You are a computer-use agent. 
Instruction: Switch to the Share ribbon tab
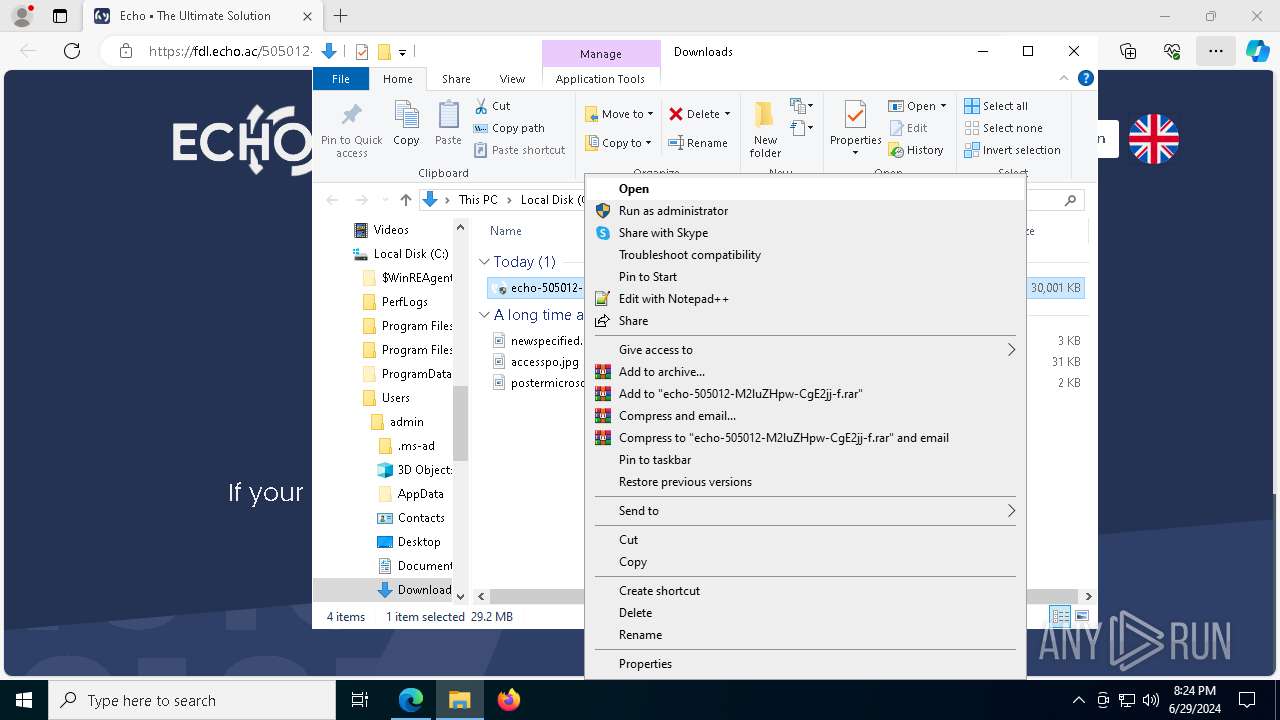pos(456,79)
